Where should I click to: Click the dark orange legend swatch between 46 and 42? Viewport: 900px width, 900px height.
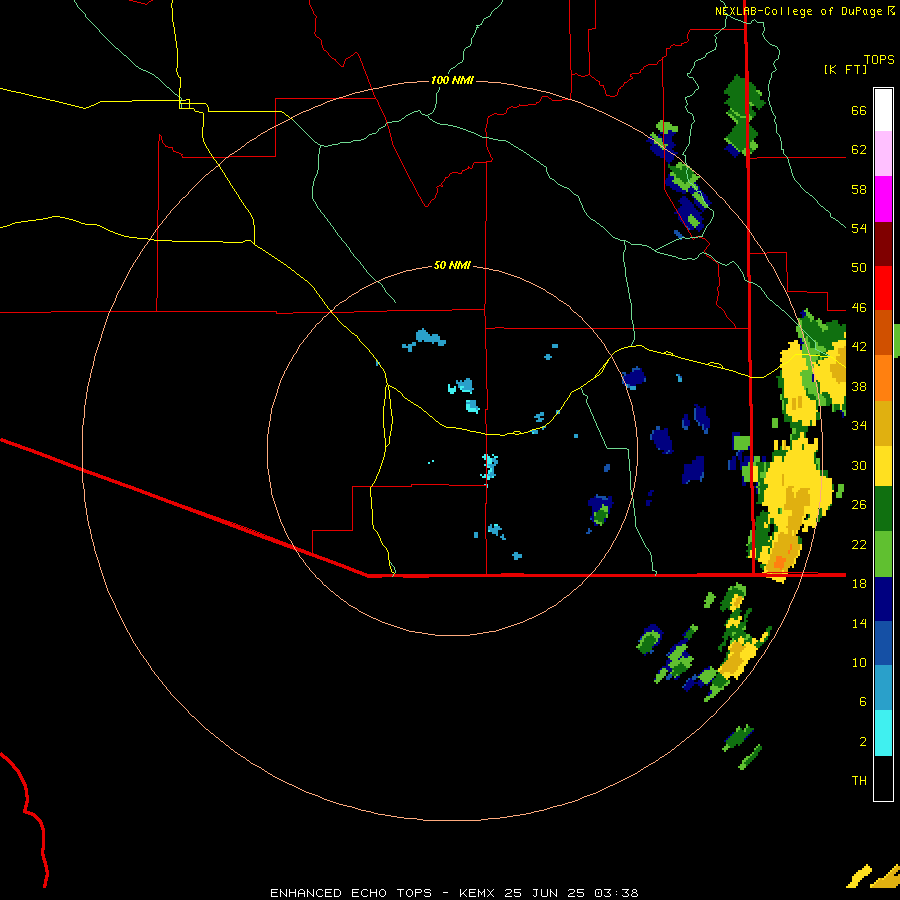click(883, 333)
